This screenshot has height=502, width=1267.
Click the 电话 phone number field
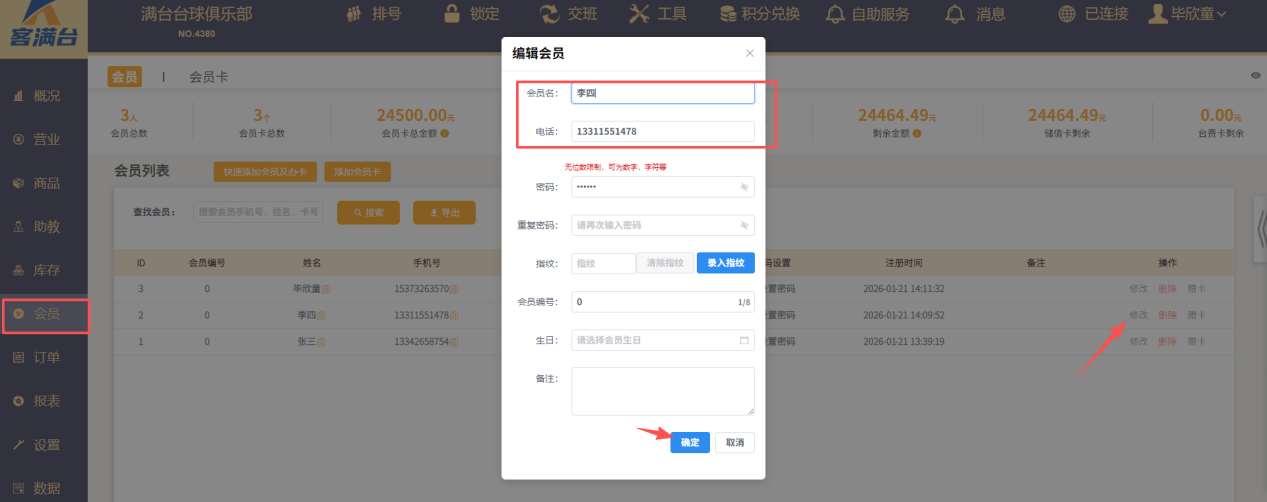pyautogui.click(x=663, y=132)
